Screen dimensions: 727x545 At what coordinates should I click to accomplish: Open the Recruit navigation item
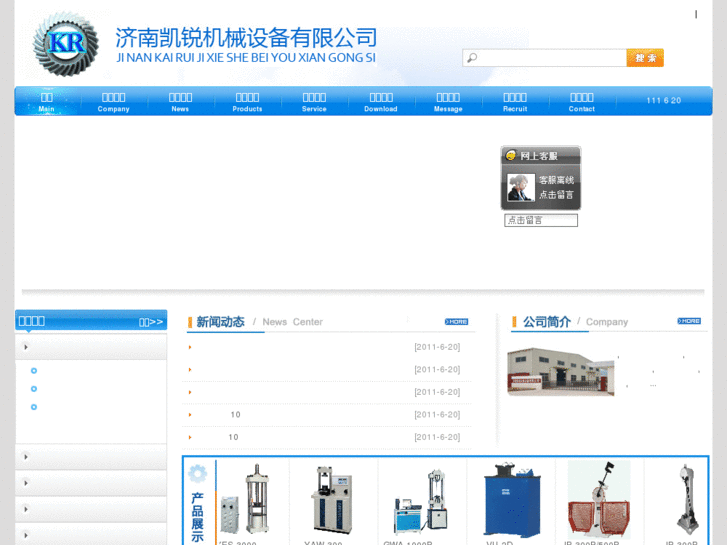[x=515, y=102]
